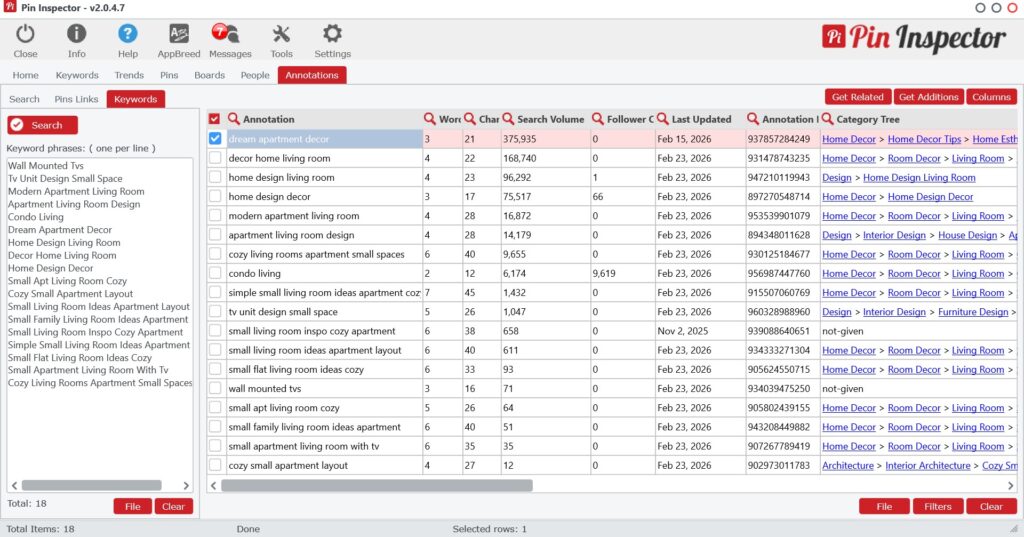Click the search icon in the Word count column header
Image resolution: width=1024 pixels, height=537 pixels.
click(430, 119)
